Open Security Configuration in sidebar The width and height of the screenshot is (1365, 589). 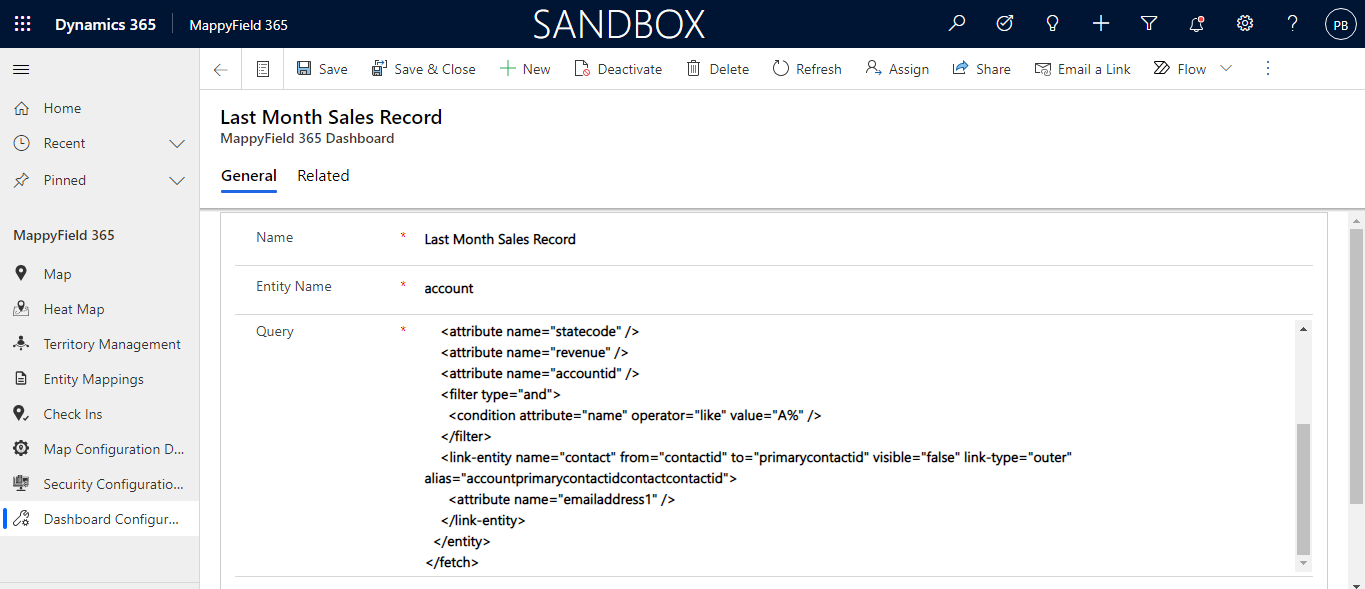pyautogui.click(x=100, y=484)
